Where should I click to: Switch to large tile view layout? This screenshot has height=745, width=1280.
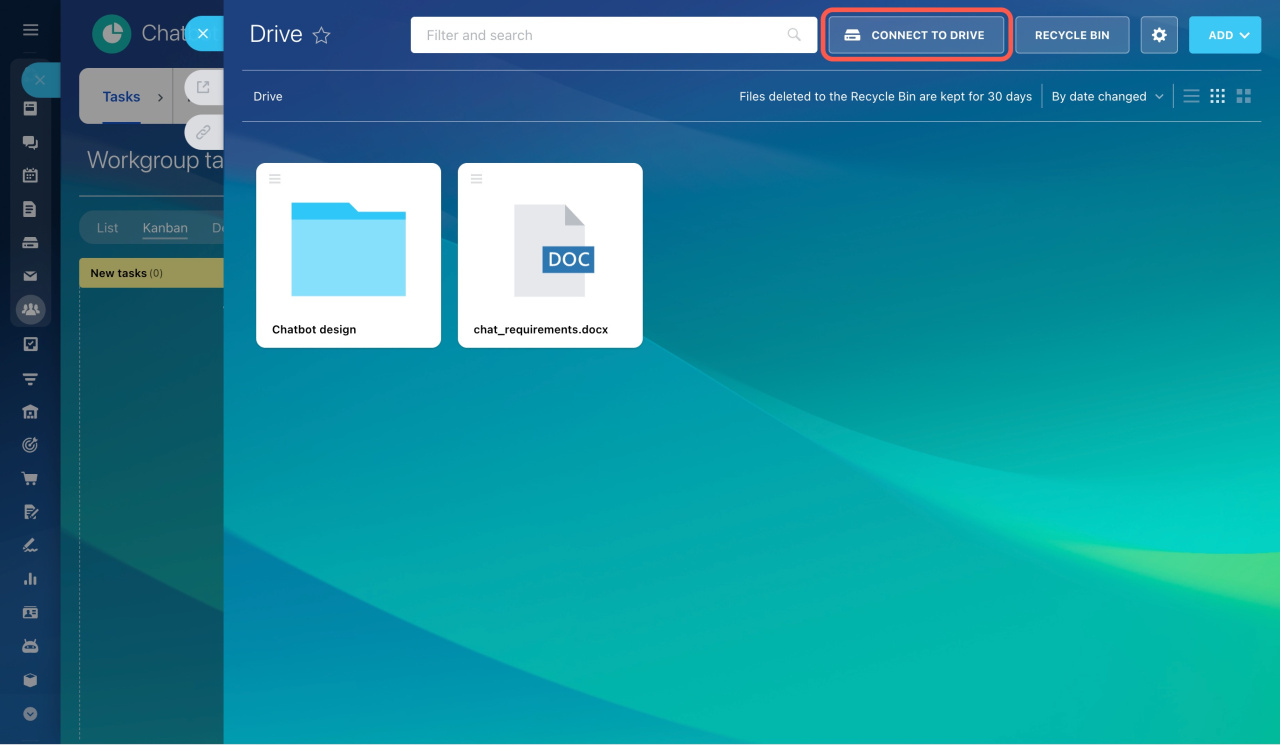[x=1244, y=96]
